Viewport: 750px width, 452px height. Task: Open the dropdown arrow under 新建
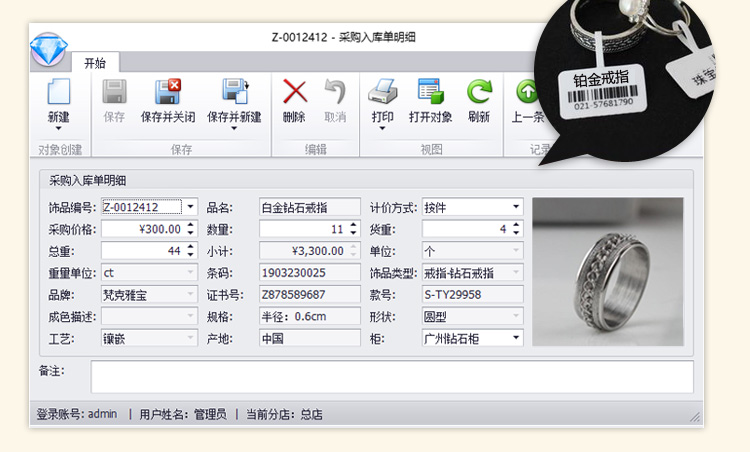coord(58,129)
